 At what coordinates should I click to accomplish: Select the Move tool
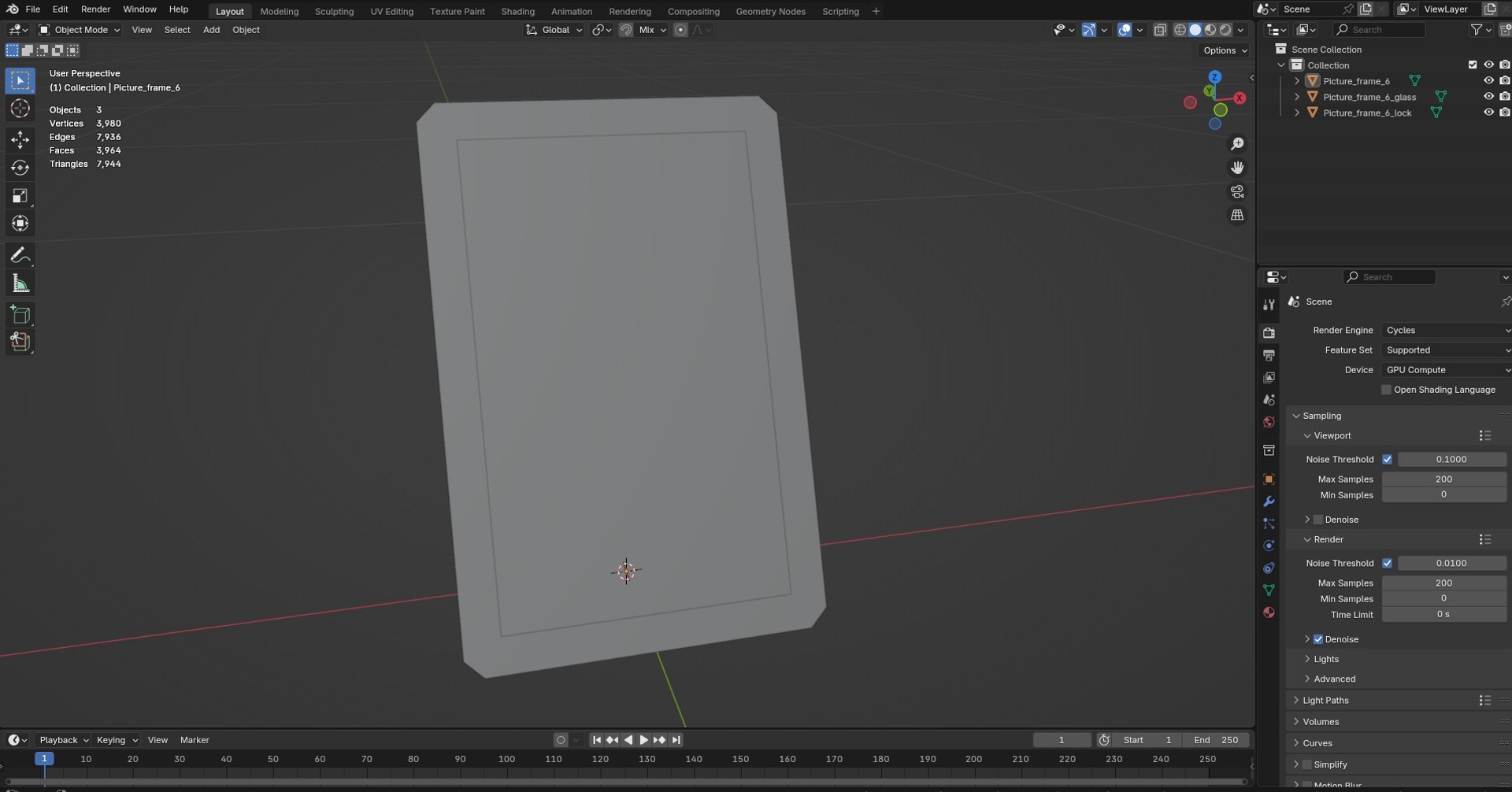[x=20, y=140]
